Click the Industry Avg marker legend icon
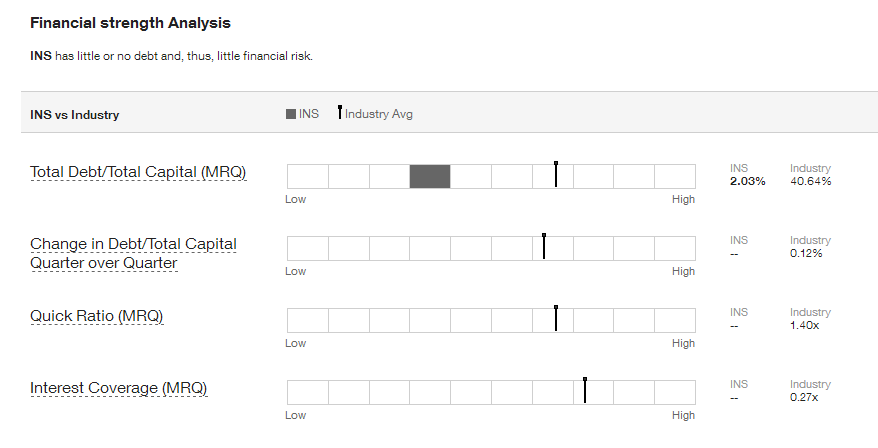 340,112
